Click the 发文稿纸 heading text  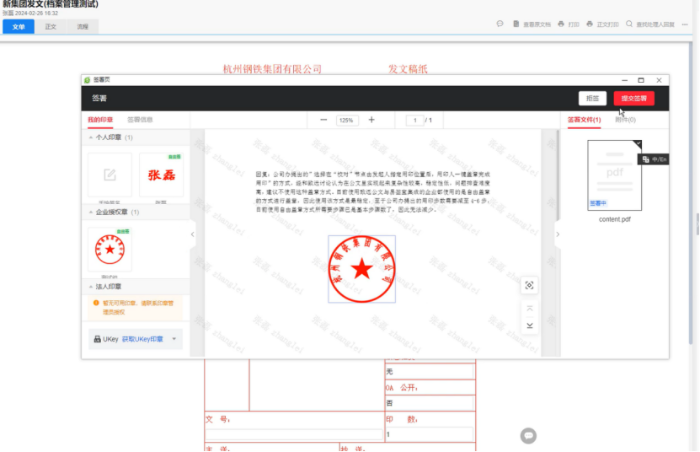408,69
